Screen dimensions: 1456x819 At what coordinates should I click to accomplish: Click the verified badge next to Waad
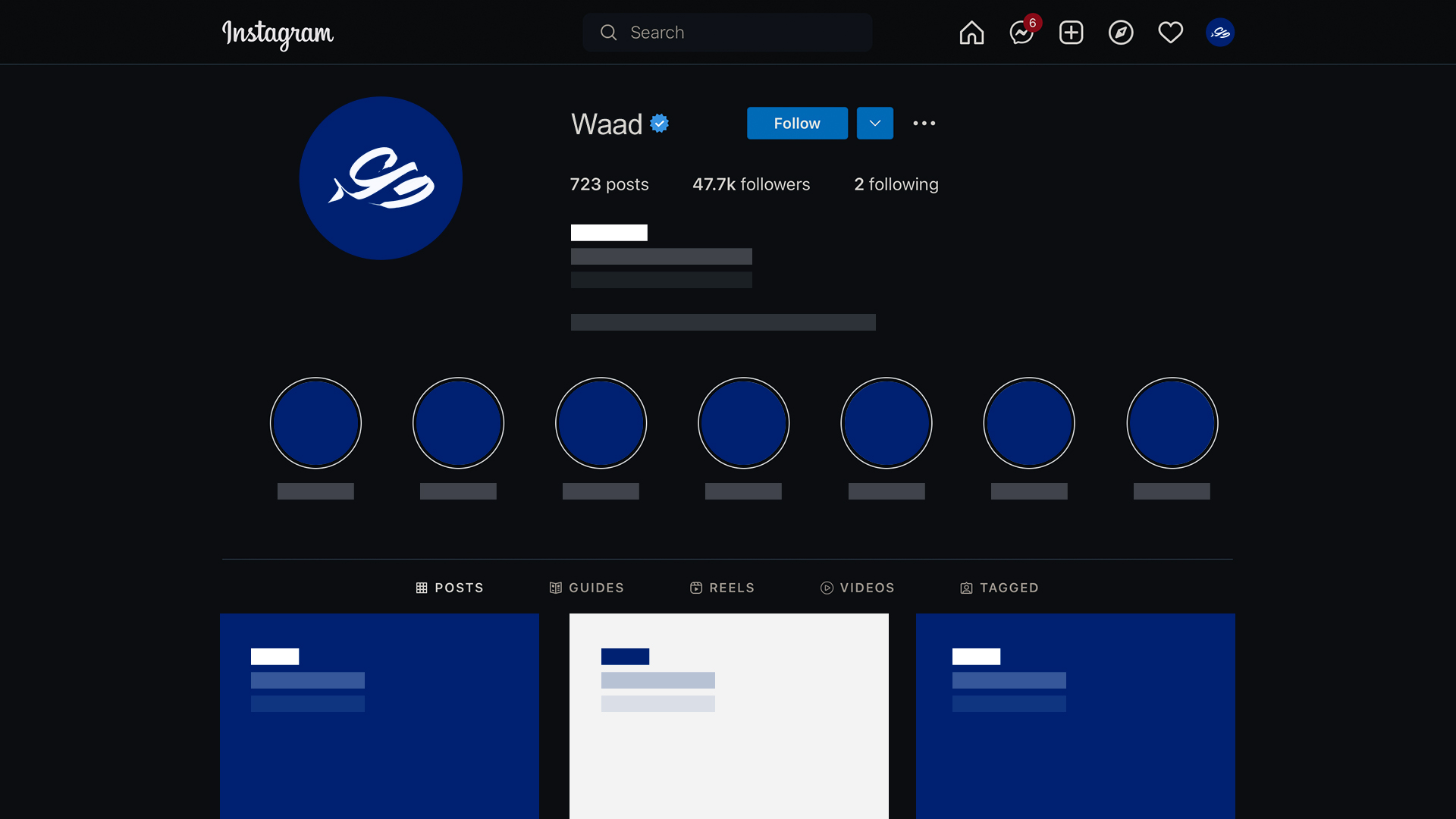click(x=659, y=123)
